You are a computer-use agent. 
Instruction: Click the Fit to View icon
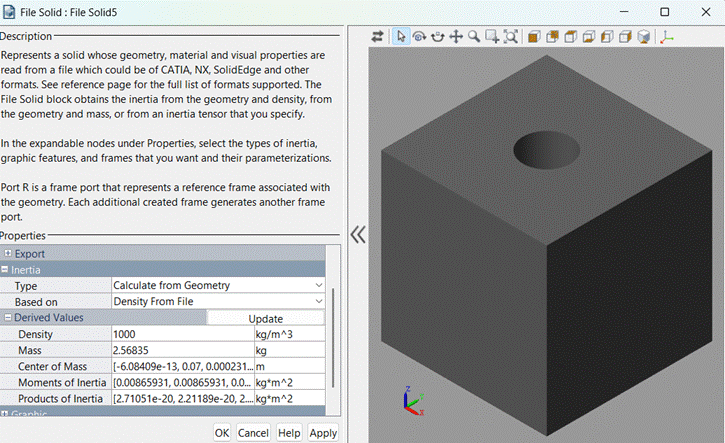point(511,36)
